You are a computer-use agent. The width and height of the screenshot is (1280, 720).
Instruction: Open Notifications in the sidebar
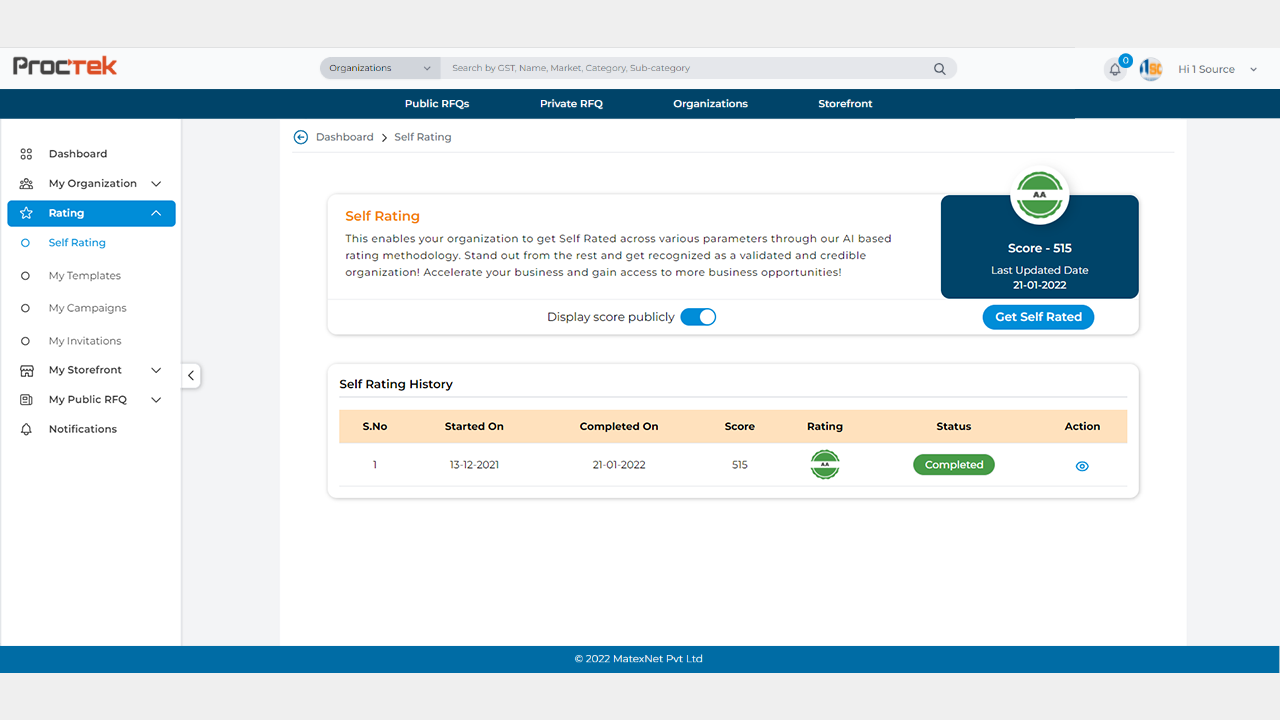pos(82,429)
